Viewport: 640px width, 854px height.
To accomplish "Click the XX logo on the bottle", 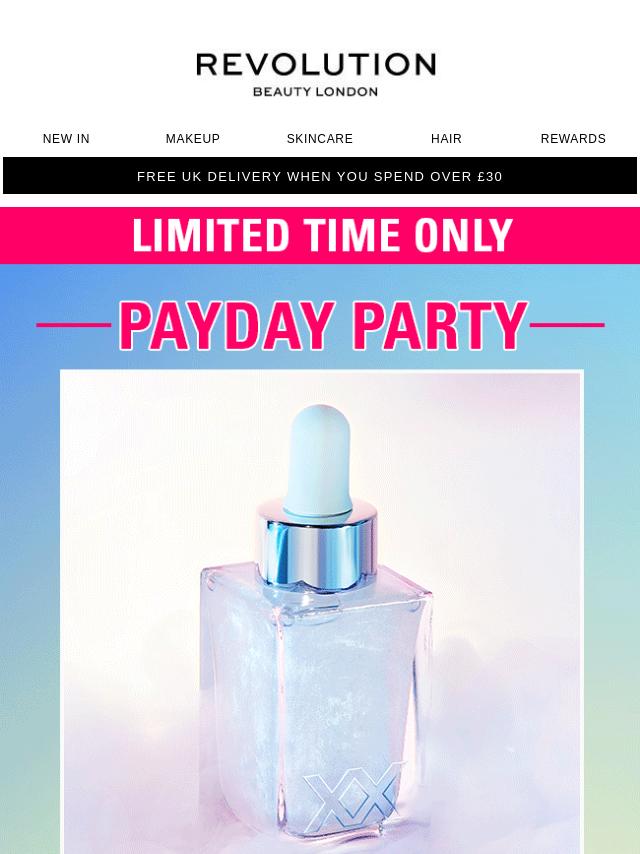I will [x=354, y=797].
